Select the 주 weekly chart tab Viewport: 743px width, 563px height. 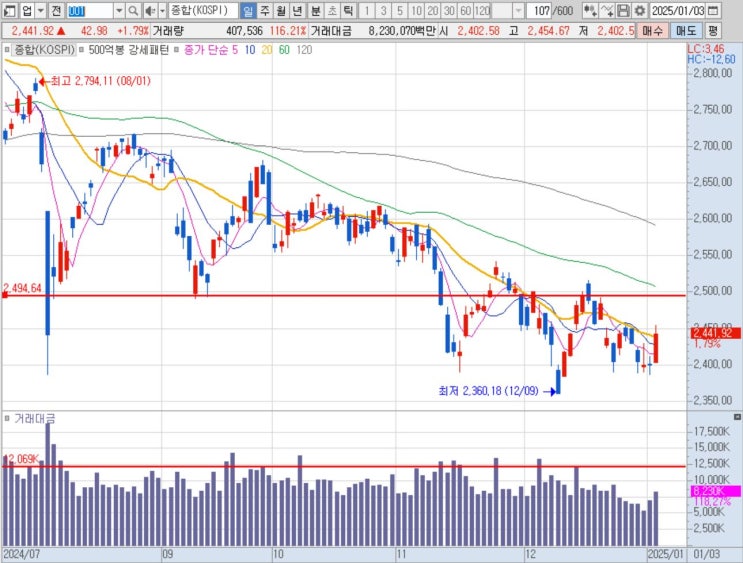pos(264,10)
